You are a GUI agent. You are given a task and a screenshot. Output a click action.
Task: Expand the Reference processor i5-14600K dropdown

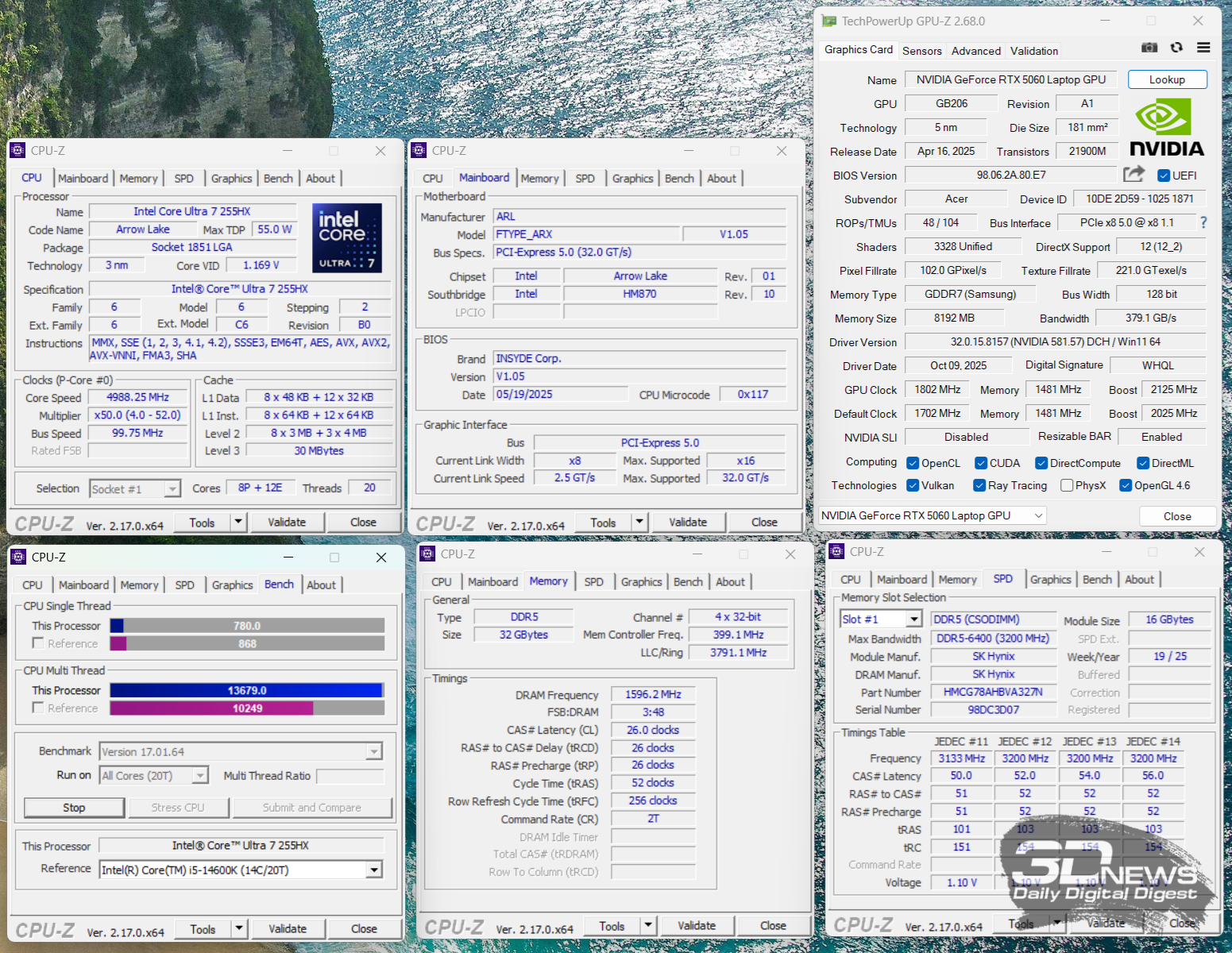(373, 870)
